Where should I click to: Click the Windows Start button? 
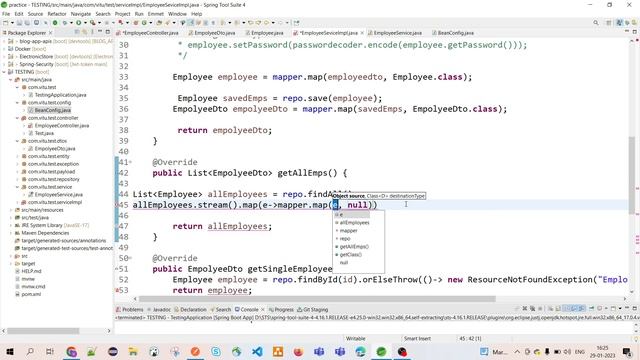[x=9, y=351]
